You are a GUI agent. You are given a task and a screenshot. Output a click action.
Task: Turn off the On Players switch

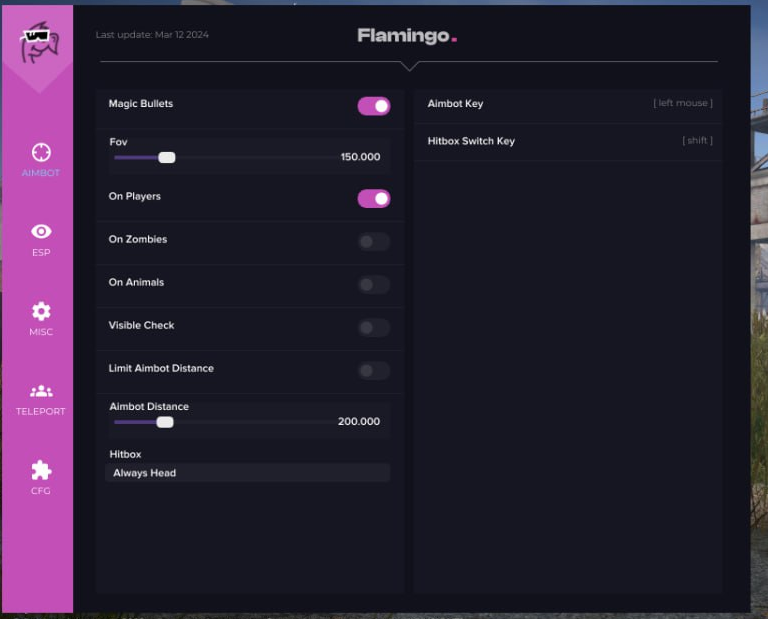pos(374,198)
